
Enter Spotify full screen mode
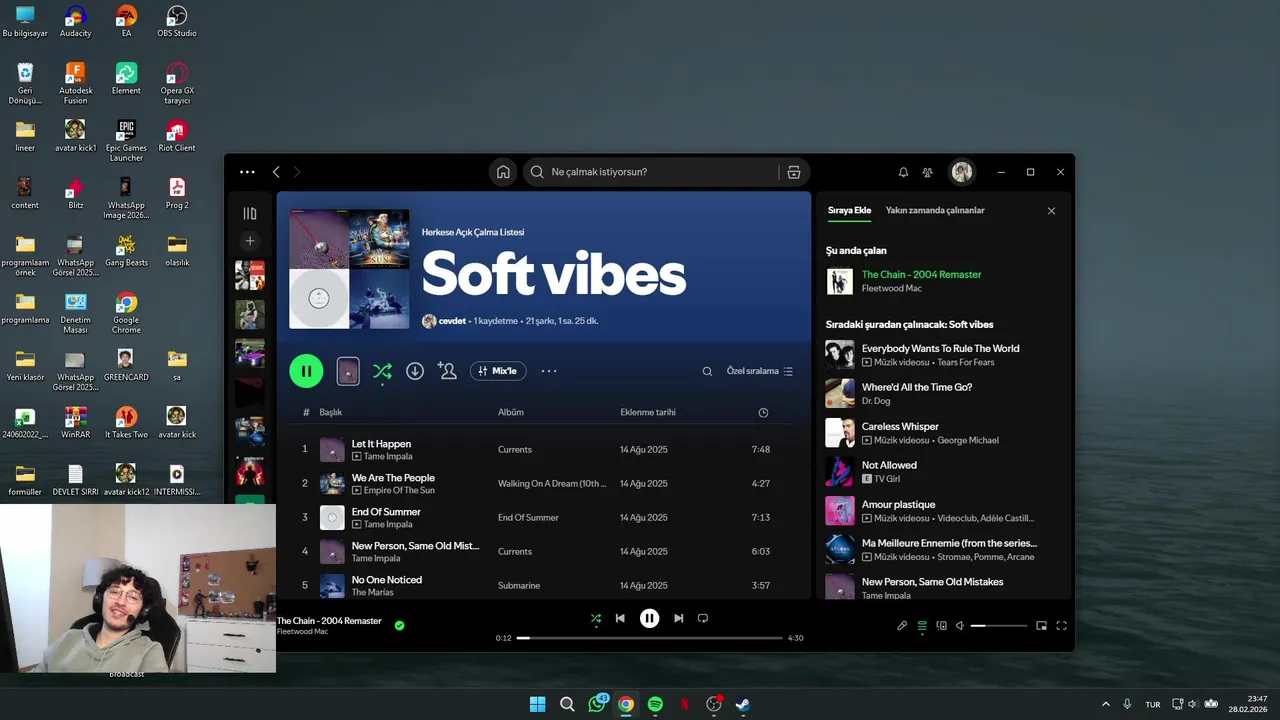point(1062,626)
